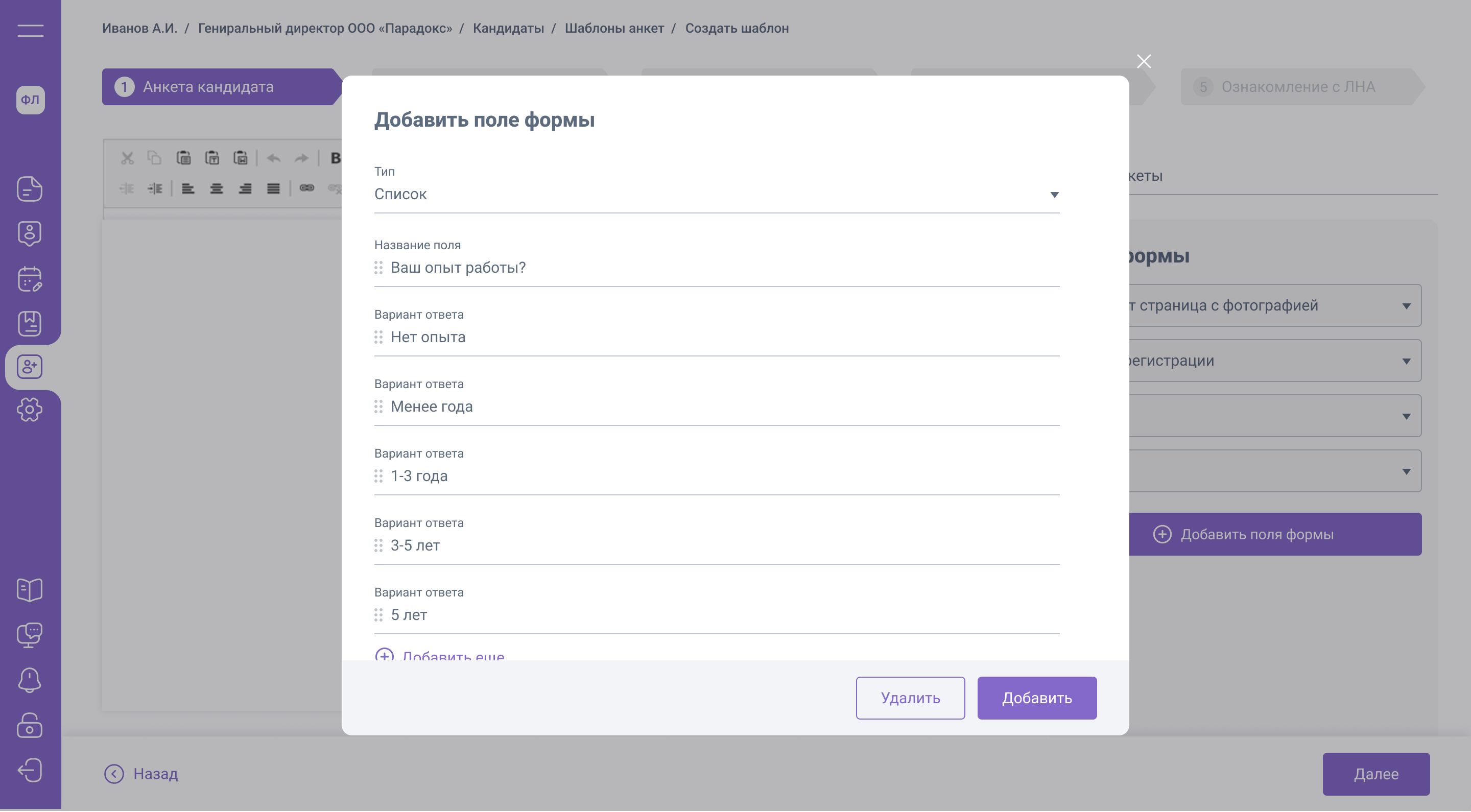Open the hamburger menu in sidebar

[x=30, y=31]
